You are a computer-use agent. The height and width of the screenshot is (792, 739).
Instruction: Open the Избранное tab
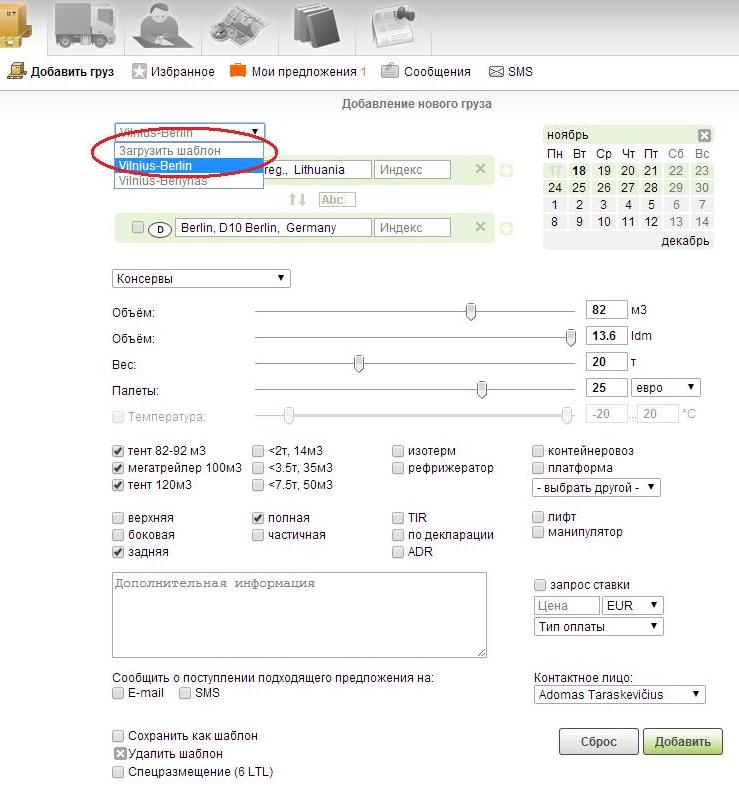click(x=173, y=71)
